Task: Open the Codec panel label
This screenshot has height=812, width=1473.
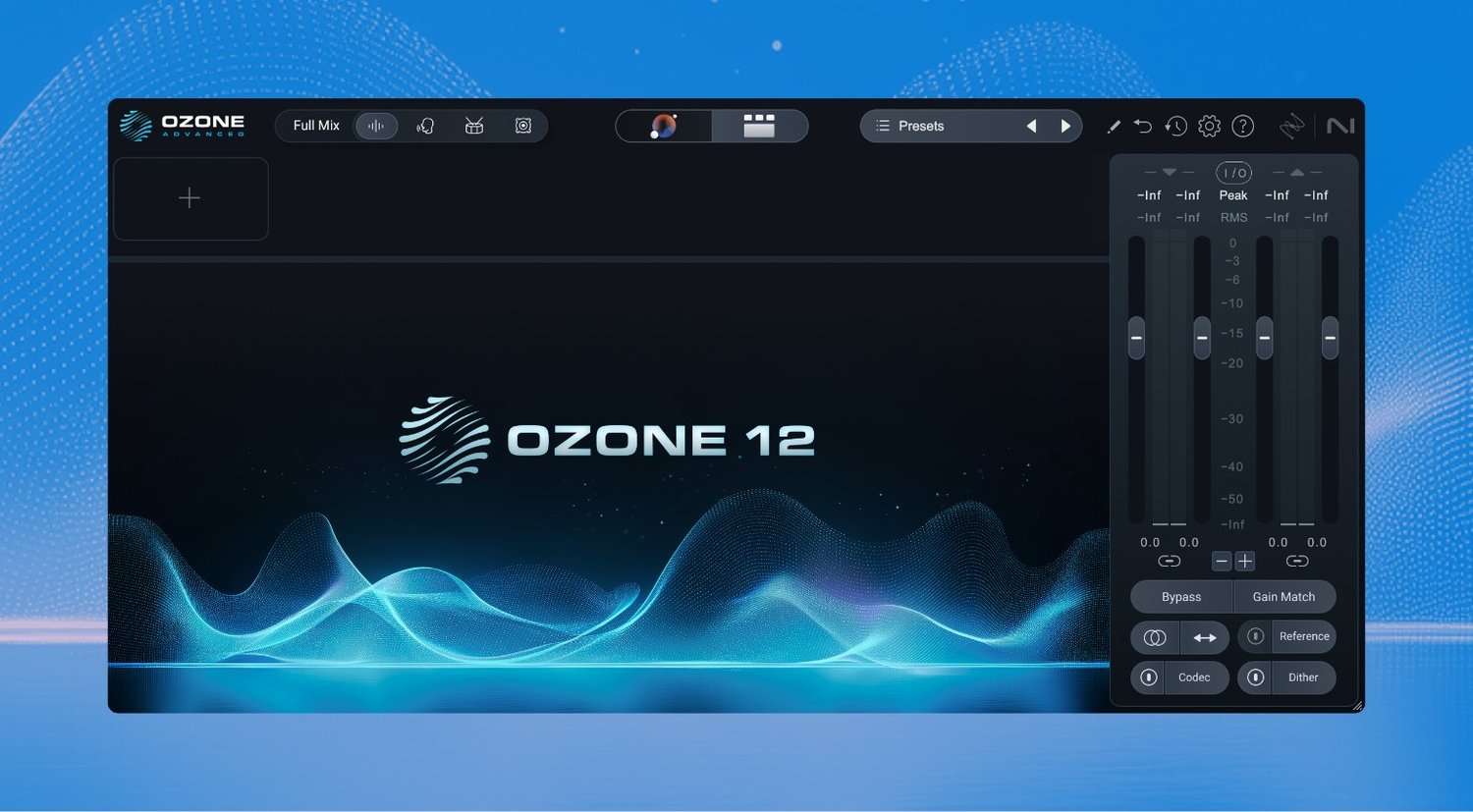Action: tap(1195, 677)
